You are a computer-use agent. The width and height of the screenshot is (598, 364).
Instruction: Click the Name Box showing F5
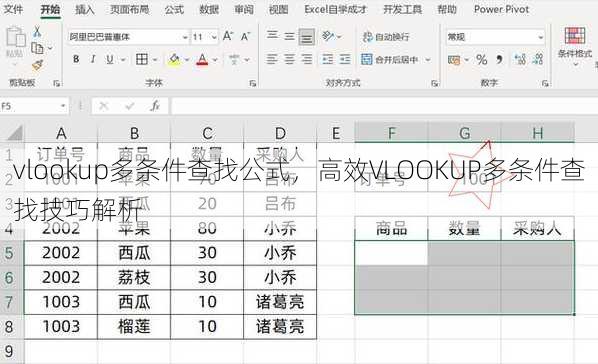coord(34,106)
